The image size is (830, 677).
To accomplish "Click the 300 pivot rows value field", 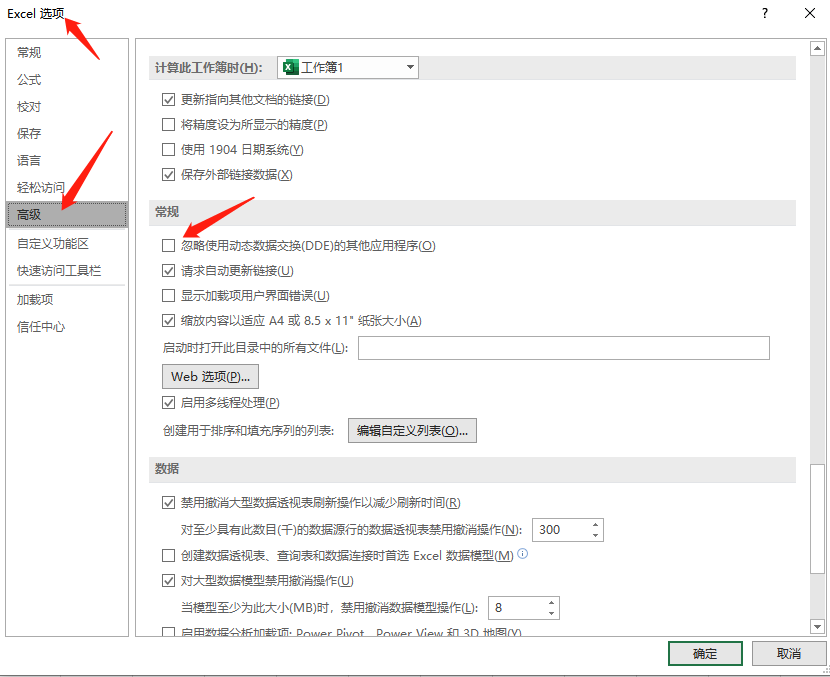I will click(561, 530).
